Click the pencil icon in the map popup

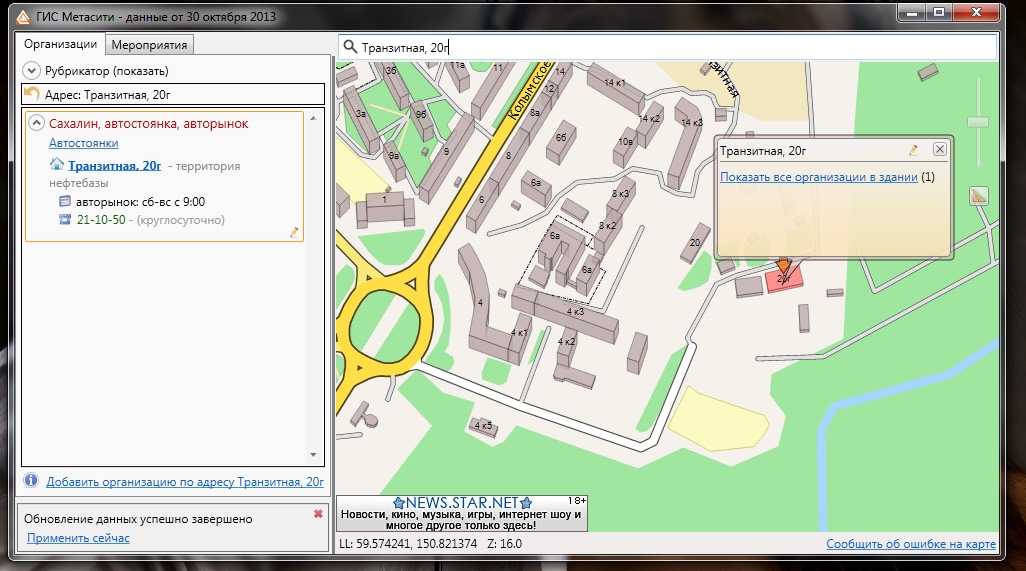click(913, 150)
